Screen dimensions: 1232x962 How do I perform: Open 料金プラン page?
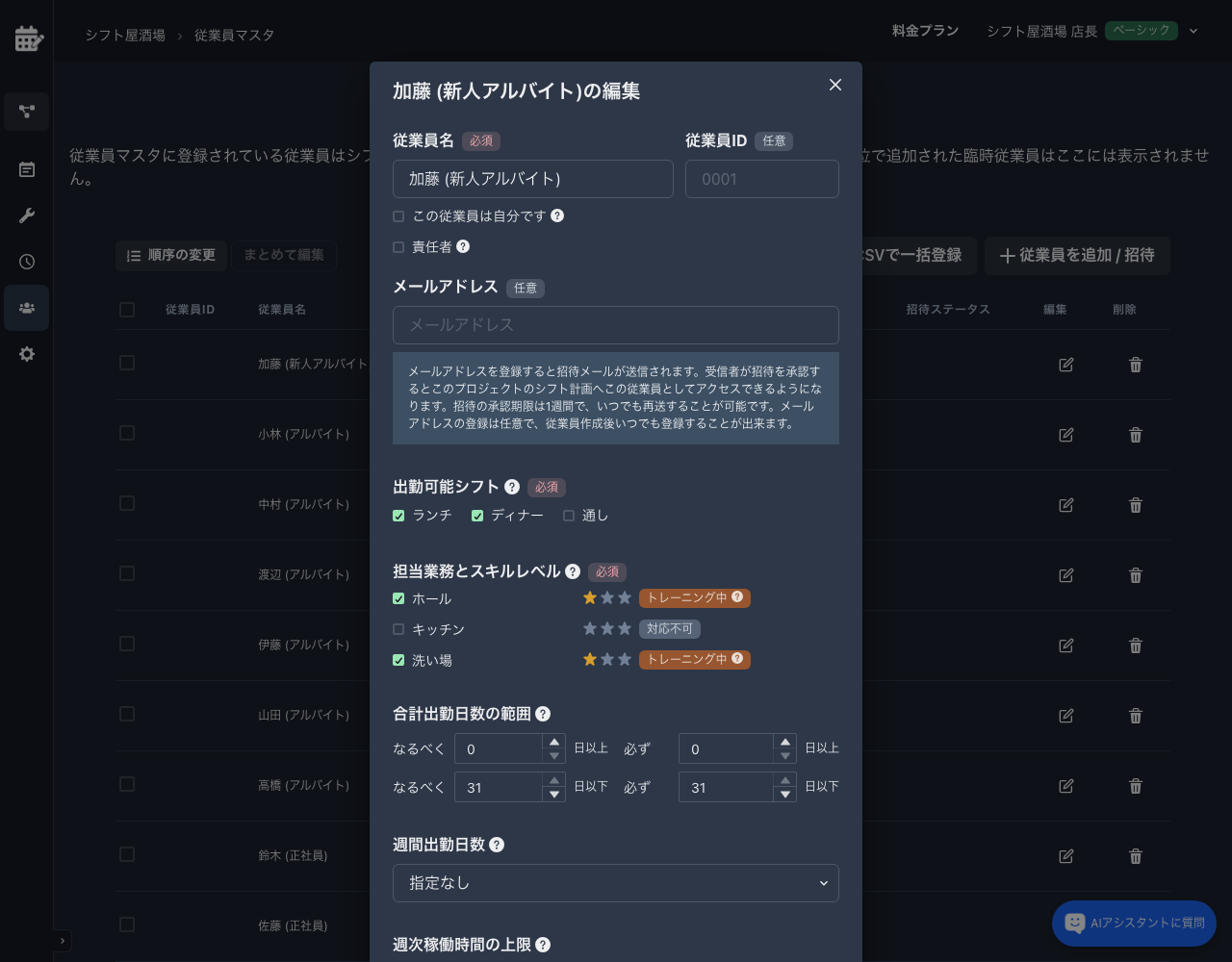pyautogui.click(x=925, y=31)
